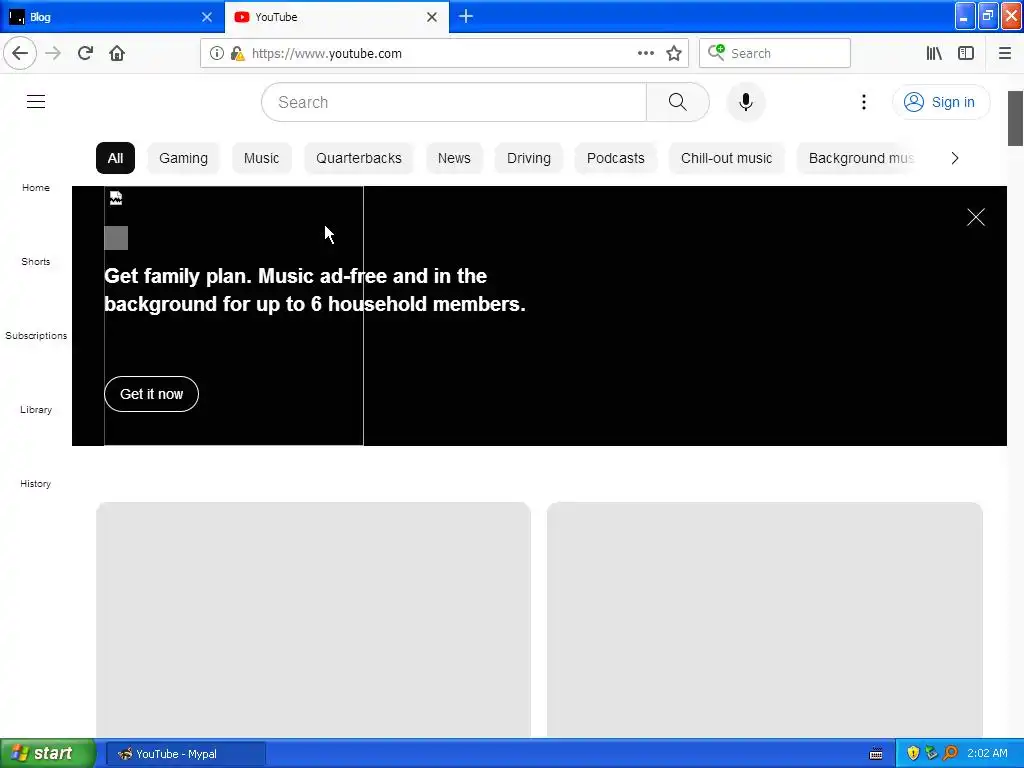Focus the YouTube Search field
This screenshot has width=1024, height=768.
[x=454, y=102]
